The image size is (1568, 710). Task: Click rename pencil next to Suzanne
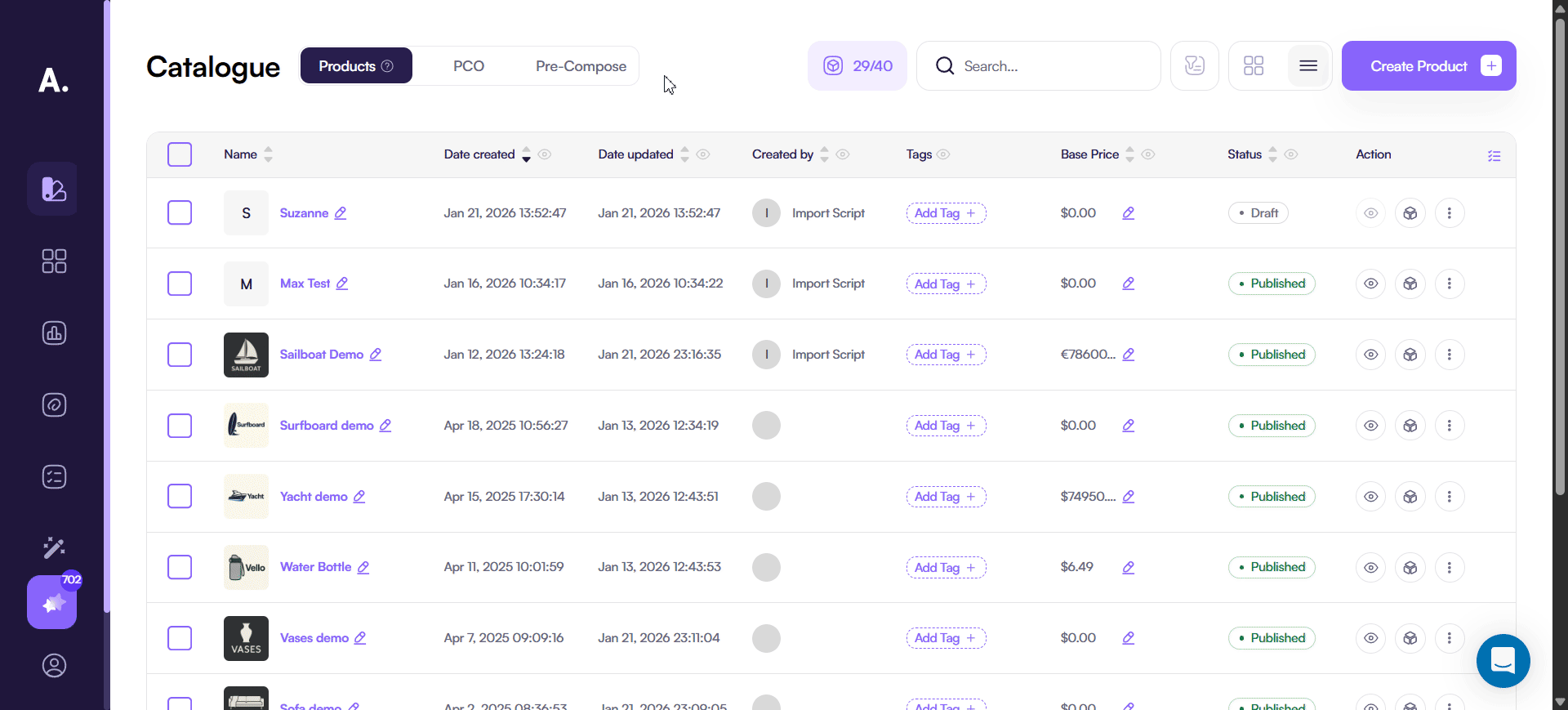click(x=341, y=213)
